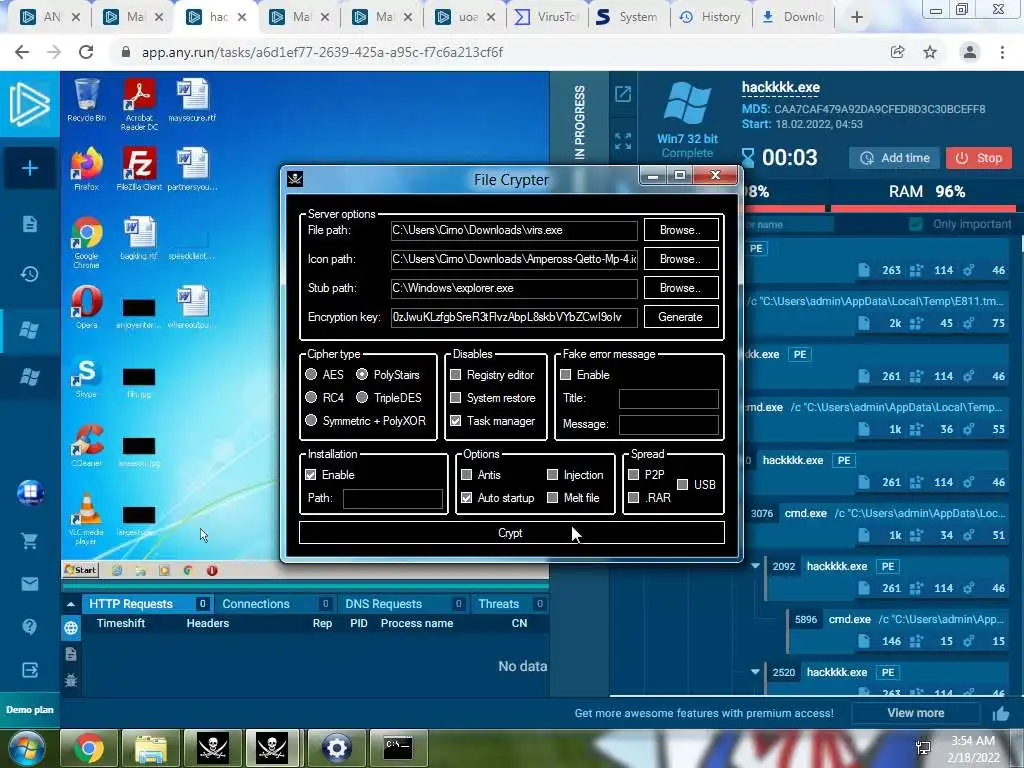Open task history icon in sidebar
Image resolution: width=1024 pixels, height=768 pixels.
29,274
